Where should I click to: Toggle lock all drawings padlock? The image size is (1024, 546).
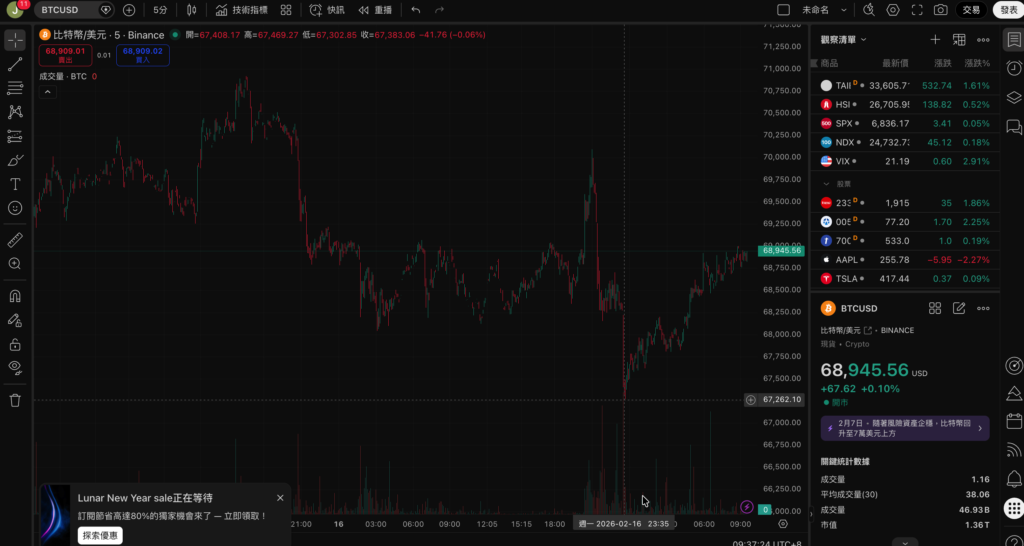coord(15,344)
